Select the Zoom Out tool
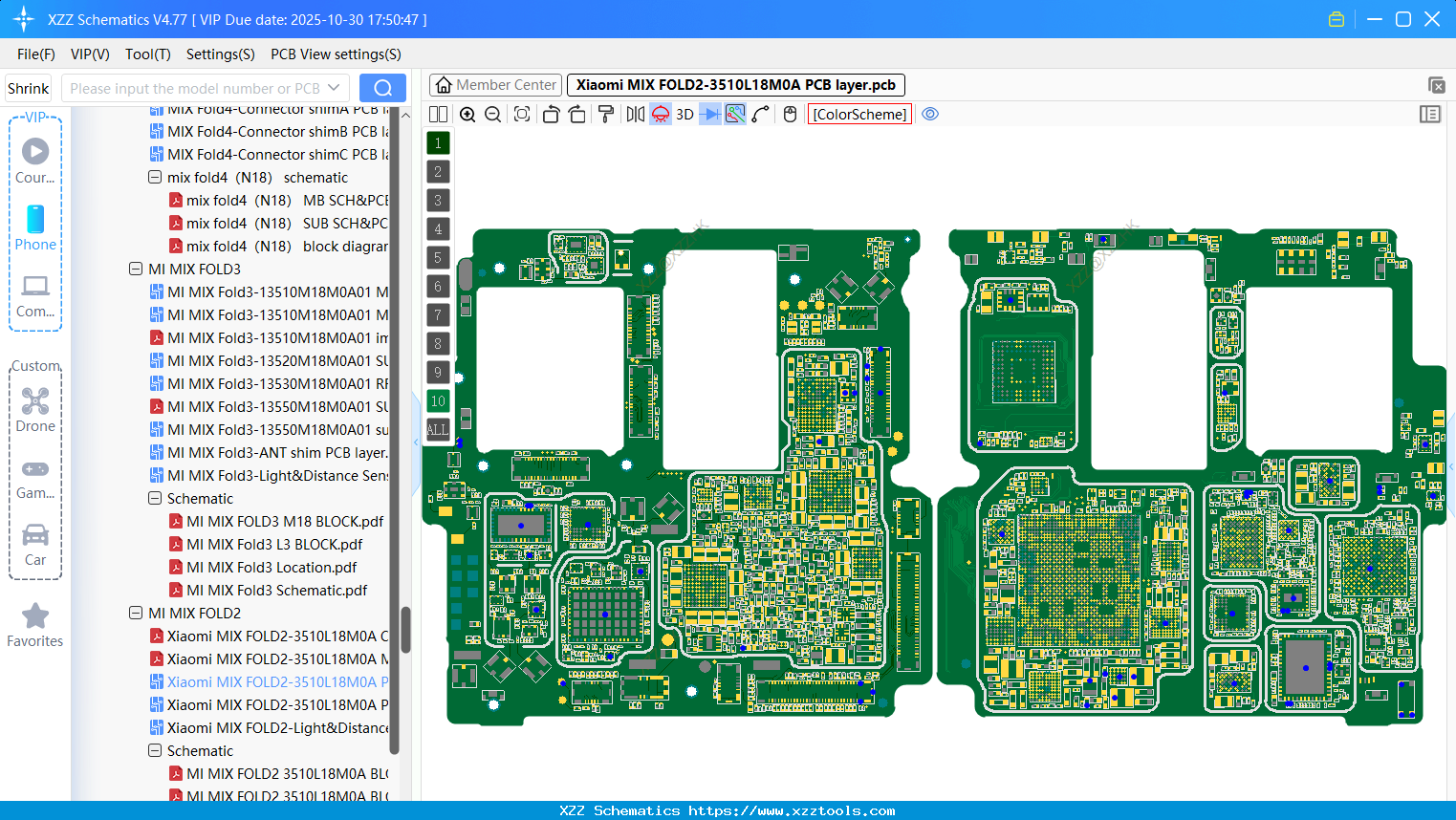Image resolution: width=1456 pixels, height=820 pixels. click(x=491, y=114)
